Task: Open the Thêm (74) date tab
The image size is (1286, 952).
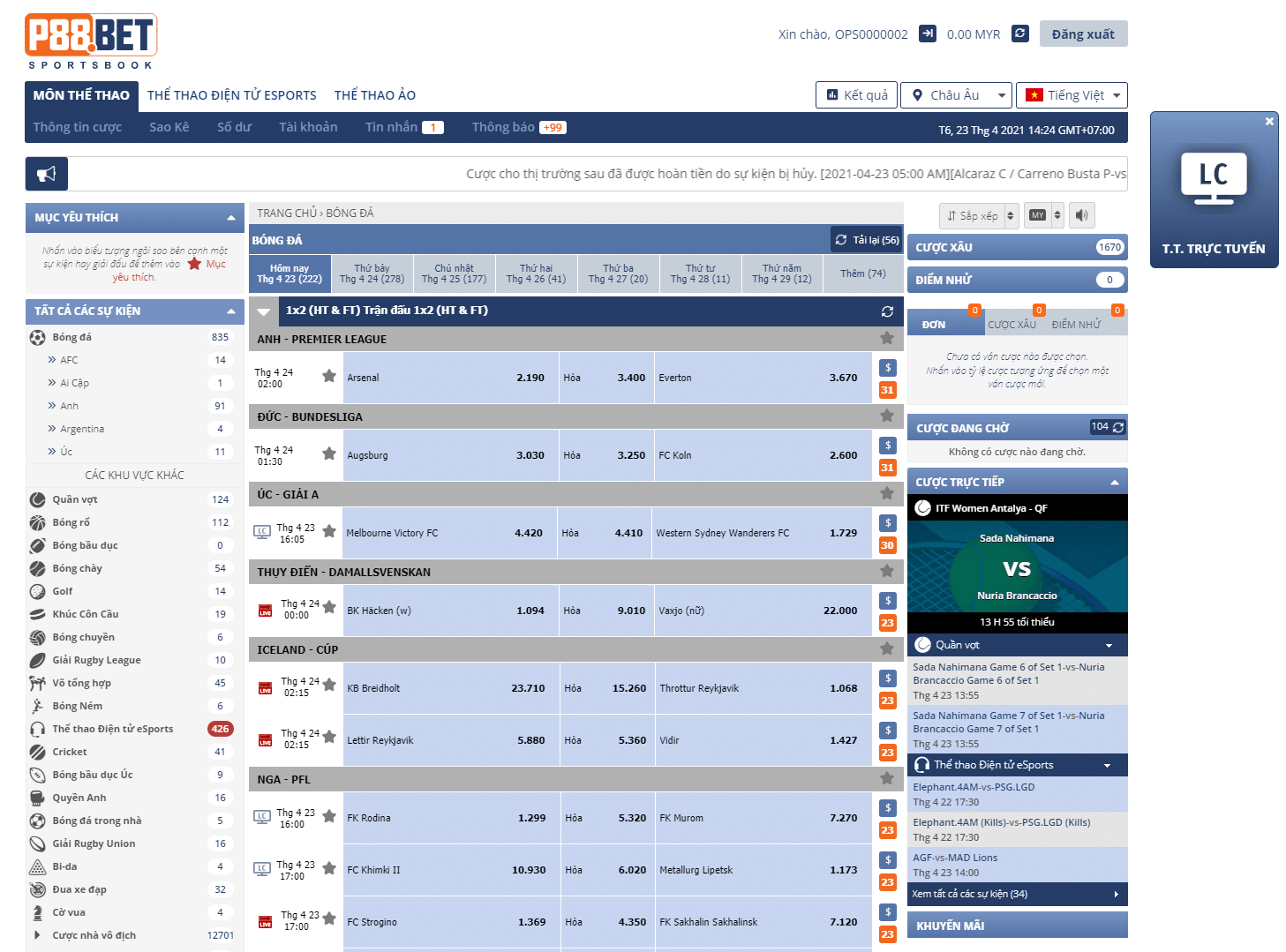Action: (863, 274)
